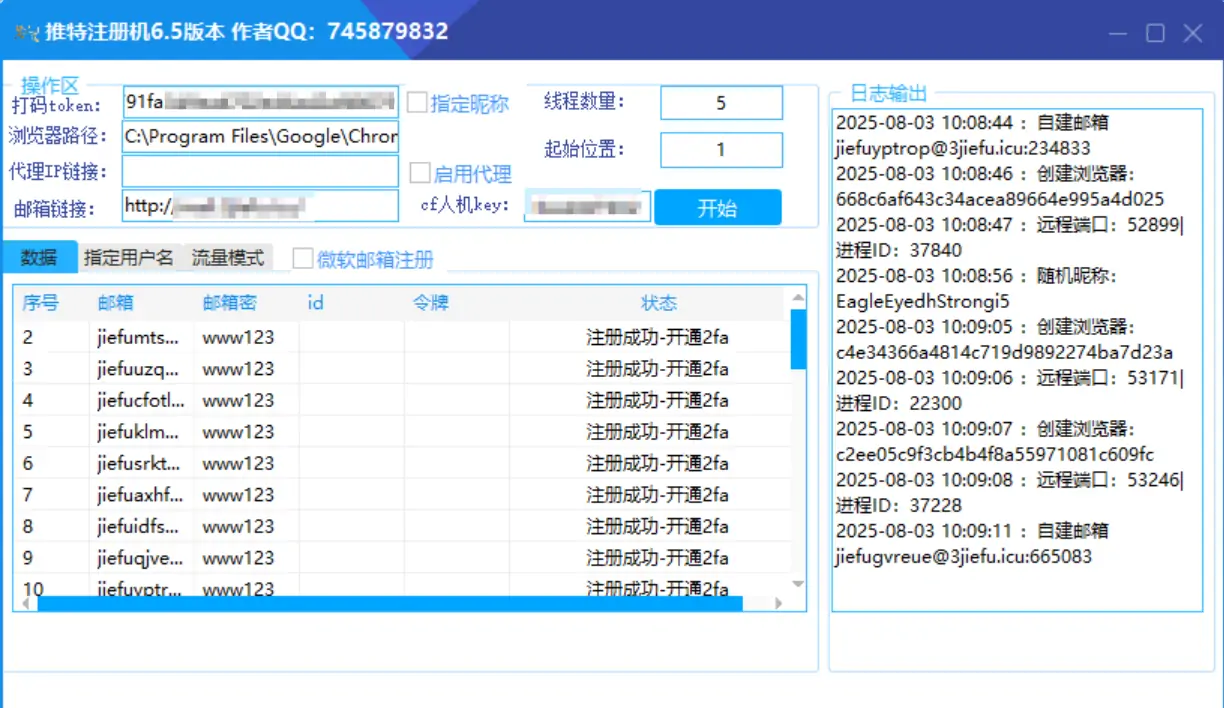1224x708 pixels.
Task: Toggle the 启用代理 checkbox
Action: coord(420,173)
